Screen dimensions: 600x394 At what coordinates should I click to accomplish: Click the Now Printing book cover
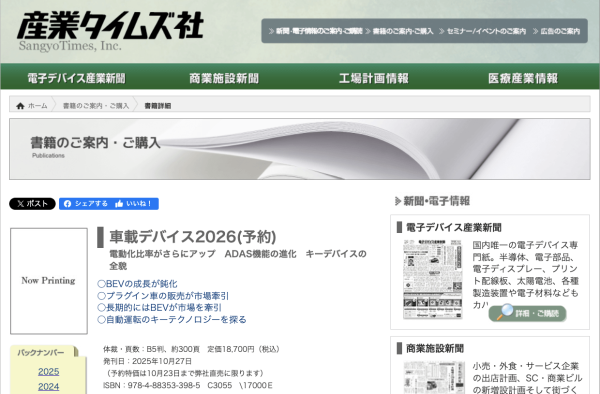[49, 281]
